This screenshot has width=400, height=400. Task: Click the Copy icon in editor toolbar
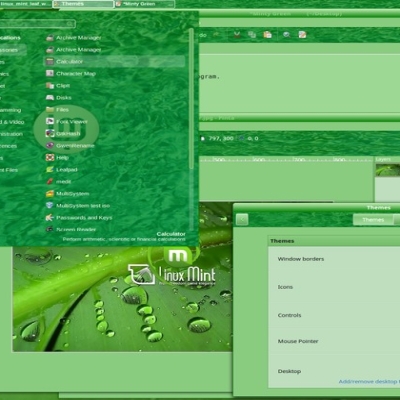[252, 34]
